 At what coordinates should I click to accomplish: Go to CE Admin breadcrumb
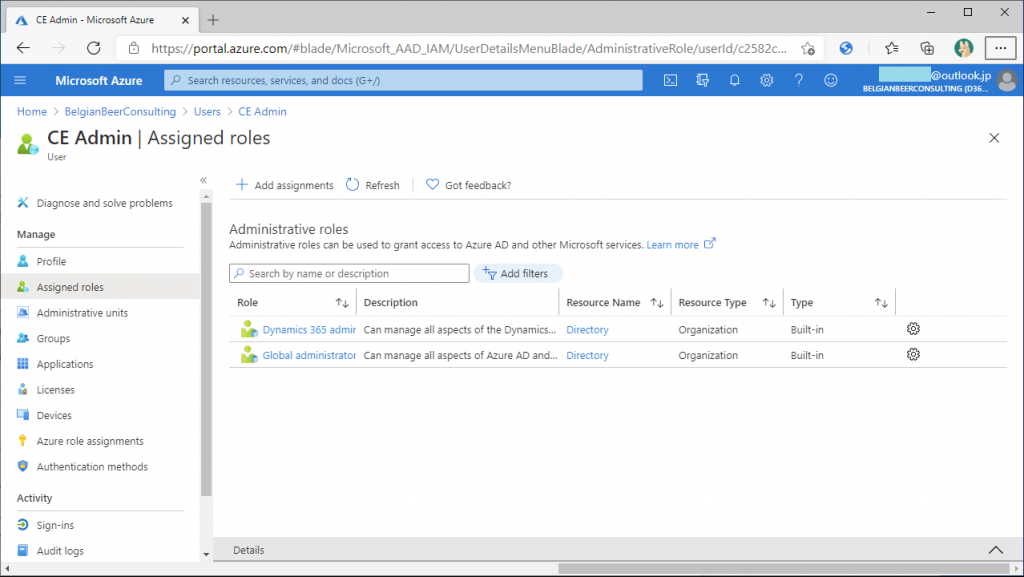coord(262,112)
